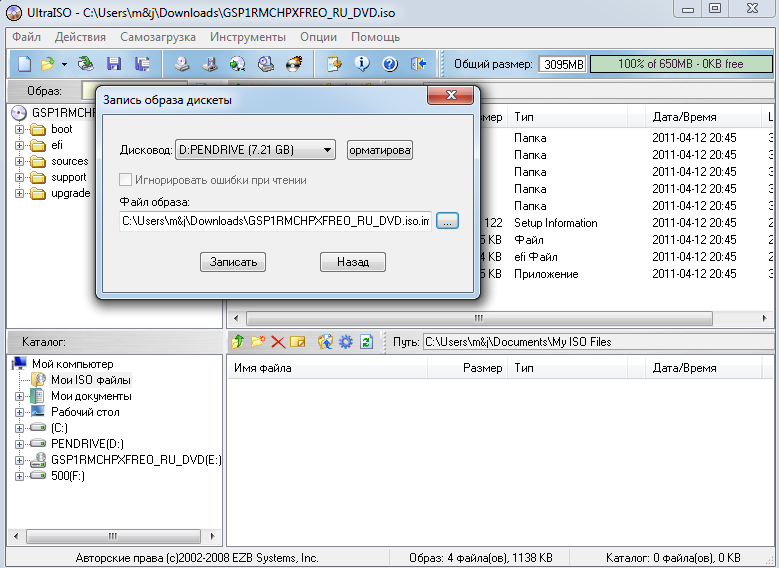Viewport: 779px width, 568px height.
Task: Save the image with the floppy disk icon
Action: pyautogui.click(x=114, y=64)
